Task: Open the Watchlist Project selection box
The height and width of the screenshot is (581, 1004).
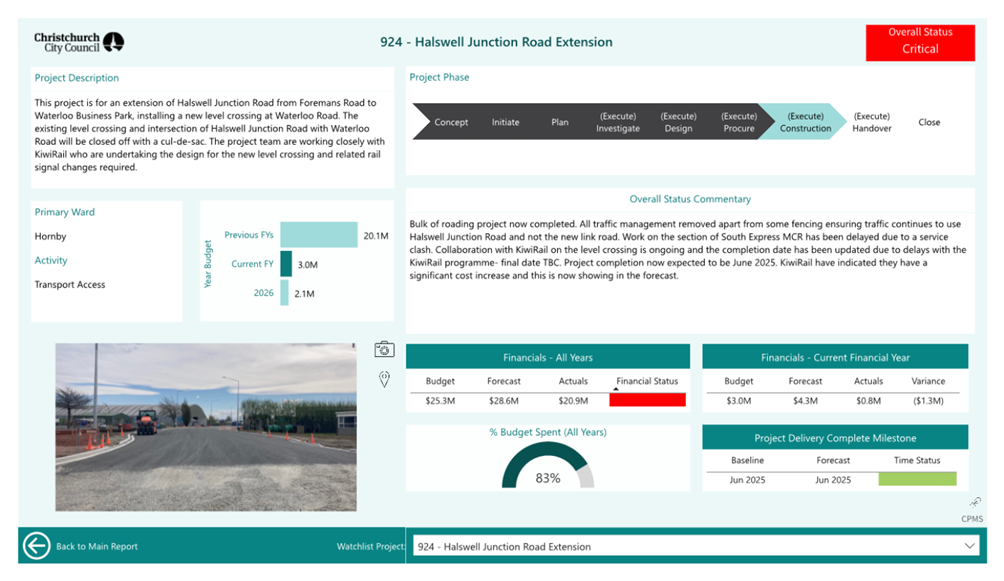Action: 690,546
